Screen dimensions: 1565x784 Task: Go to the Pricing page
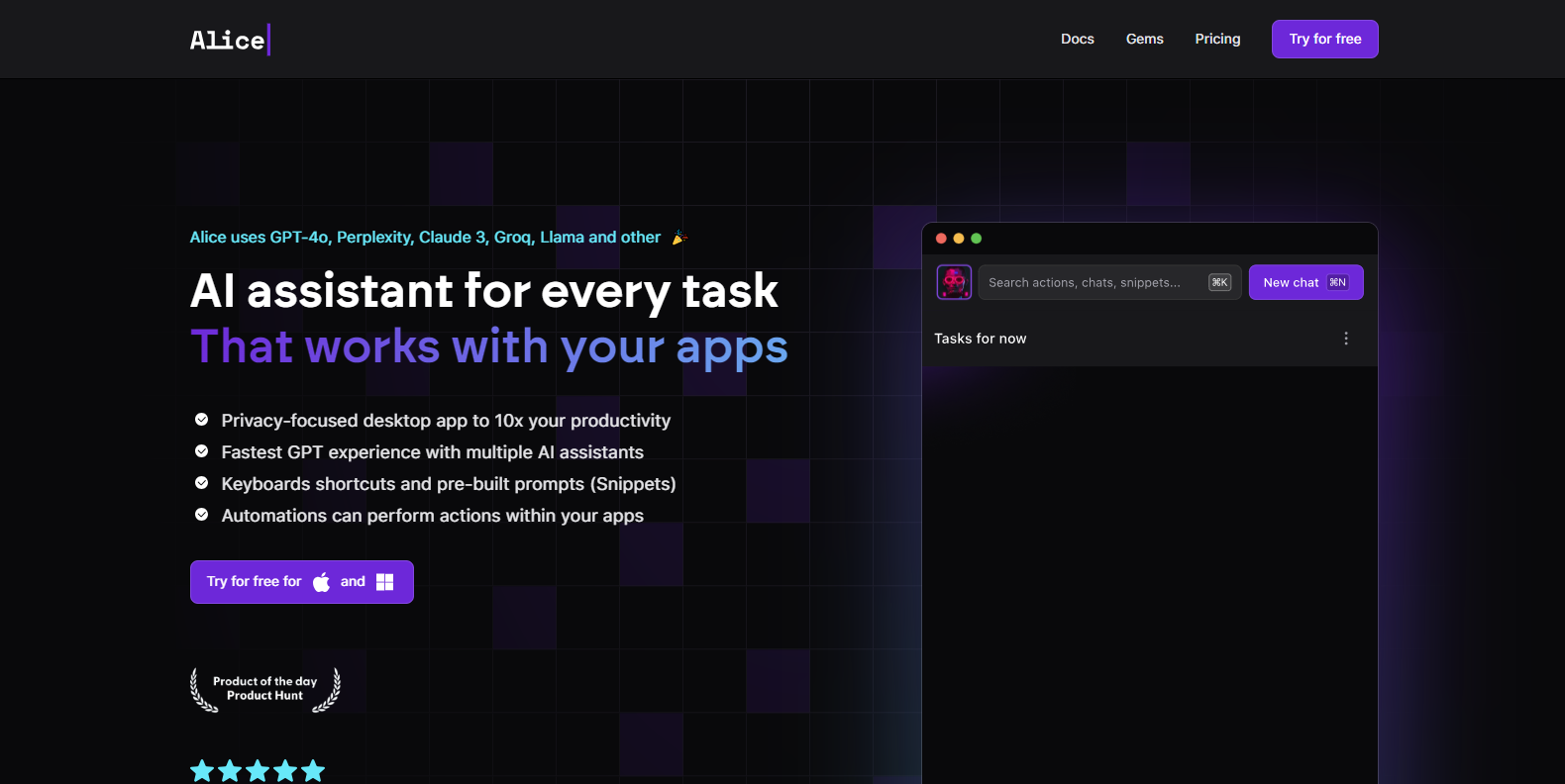point(1217,39)
